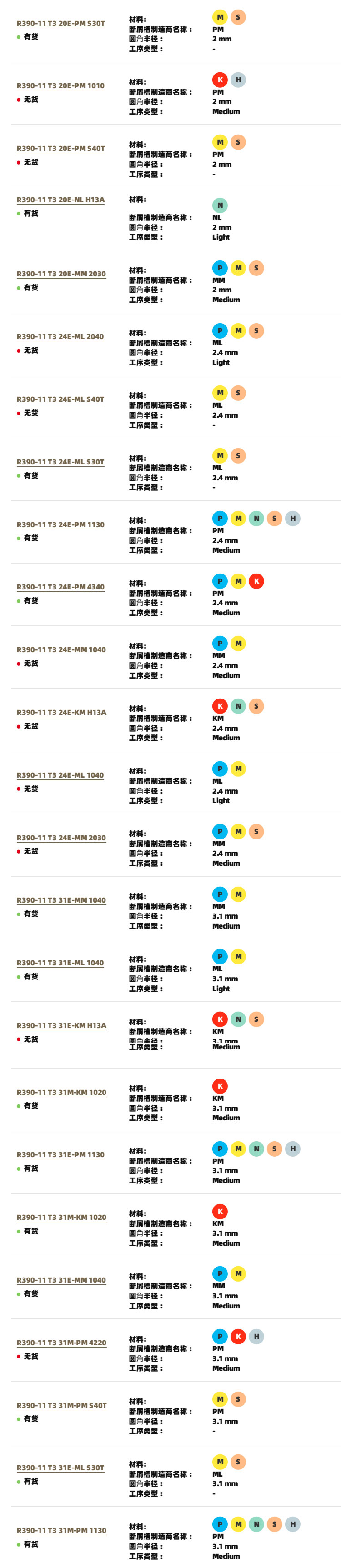Click the red K badge for 24E-KM H13A
Viewport: 341px width, 1568px height.
220,706
